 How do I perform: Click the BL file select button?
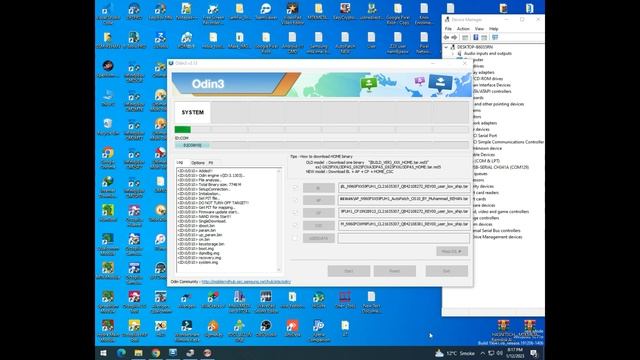318,188
